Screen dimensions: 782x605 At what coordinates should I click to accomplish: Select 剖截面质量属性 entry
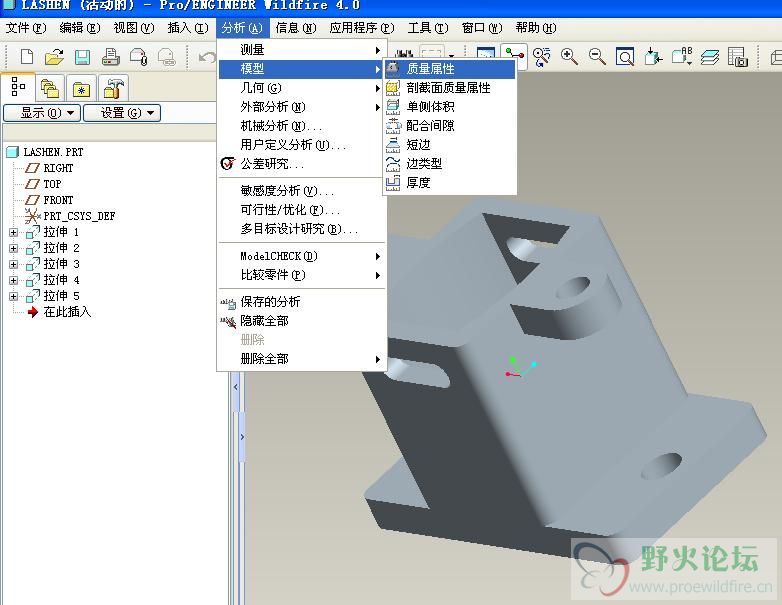point(450,88)
